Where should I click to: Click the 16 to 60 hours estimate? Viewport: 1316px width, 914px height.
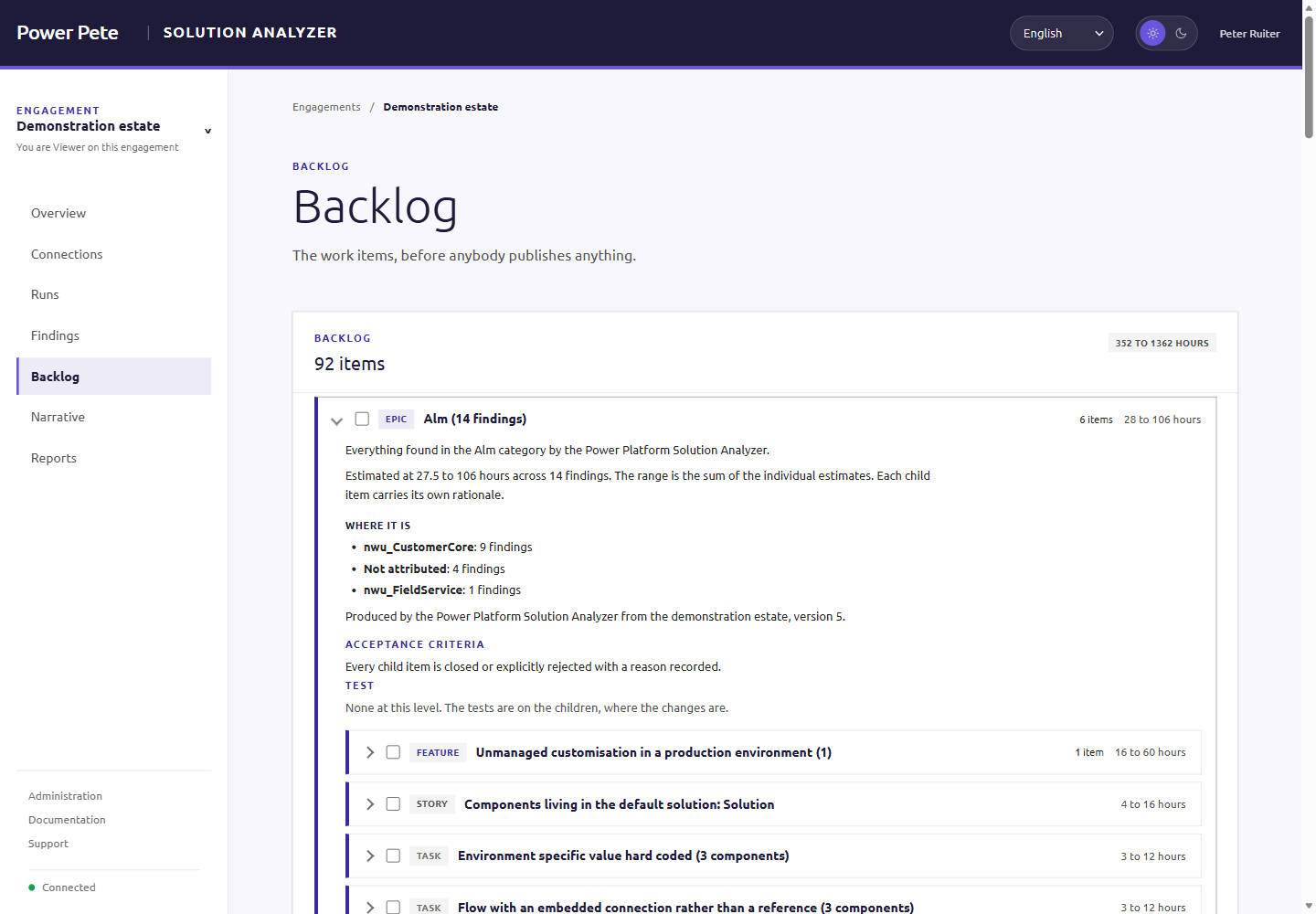click(x=1151, y=752)
